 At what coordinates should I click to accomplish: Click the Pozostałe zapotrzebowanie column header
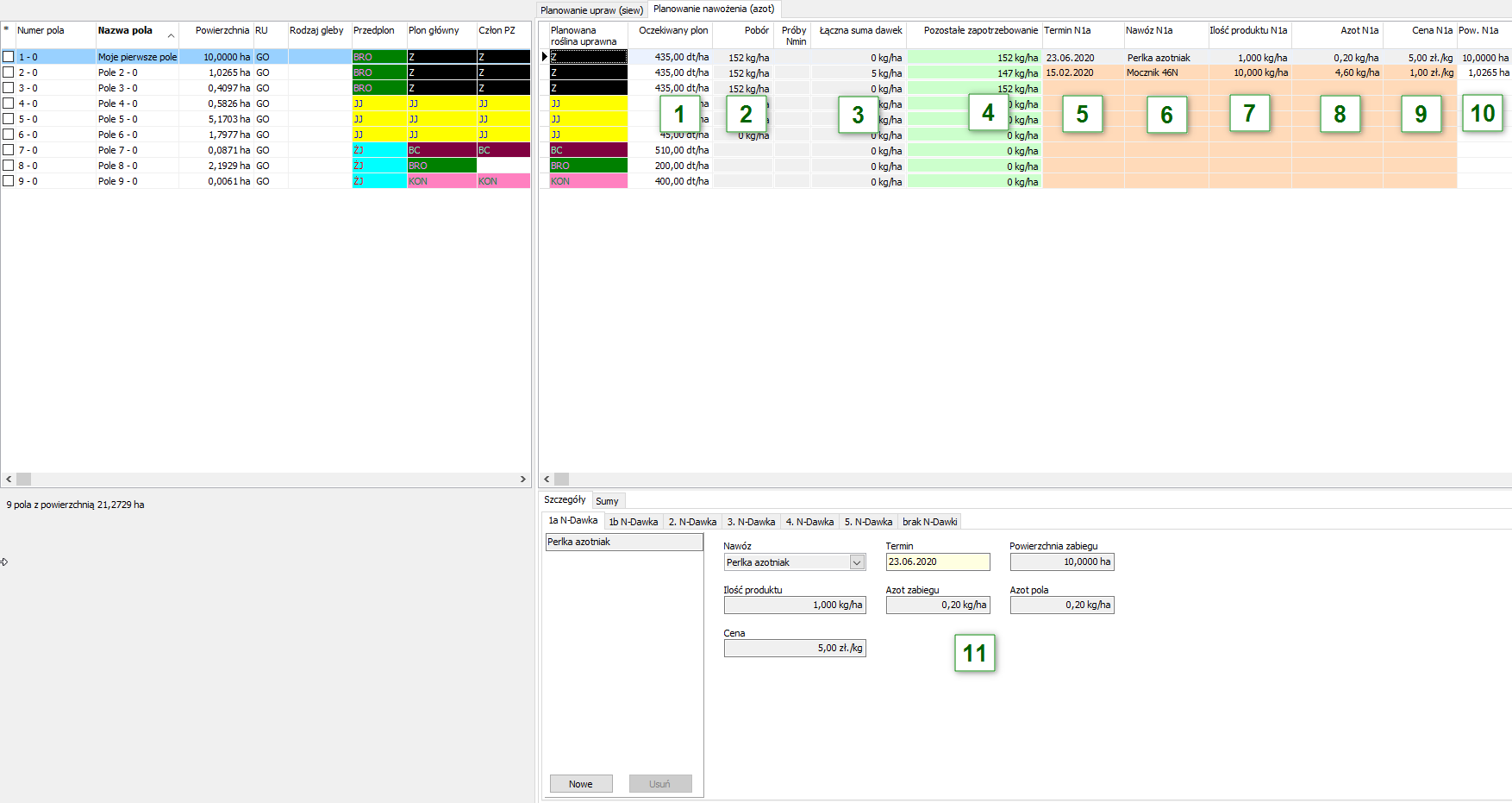pyautogui.click(x=974, y=35)
